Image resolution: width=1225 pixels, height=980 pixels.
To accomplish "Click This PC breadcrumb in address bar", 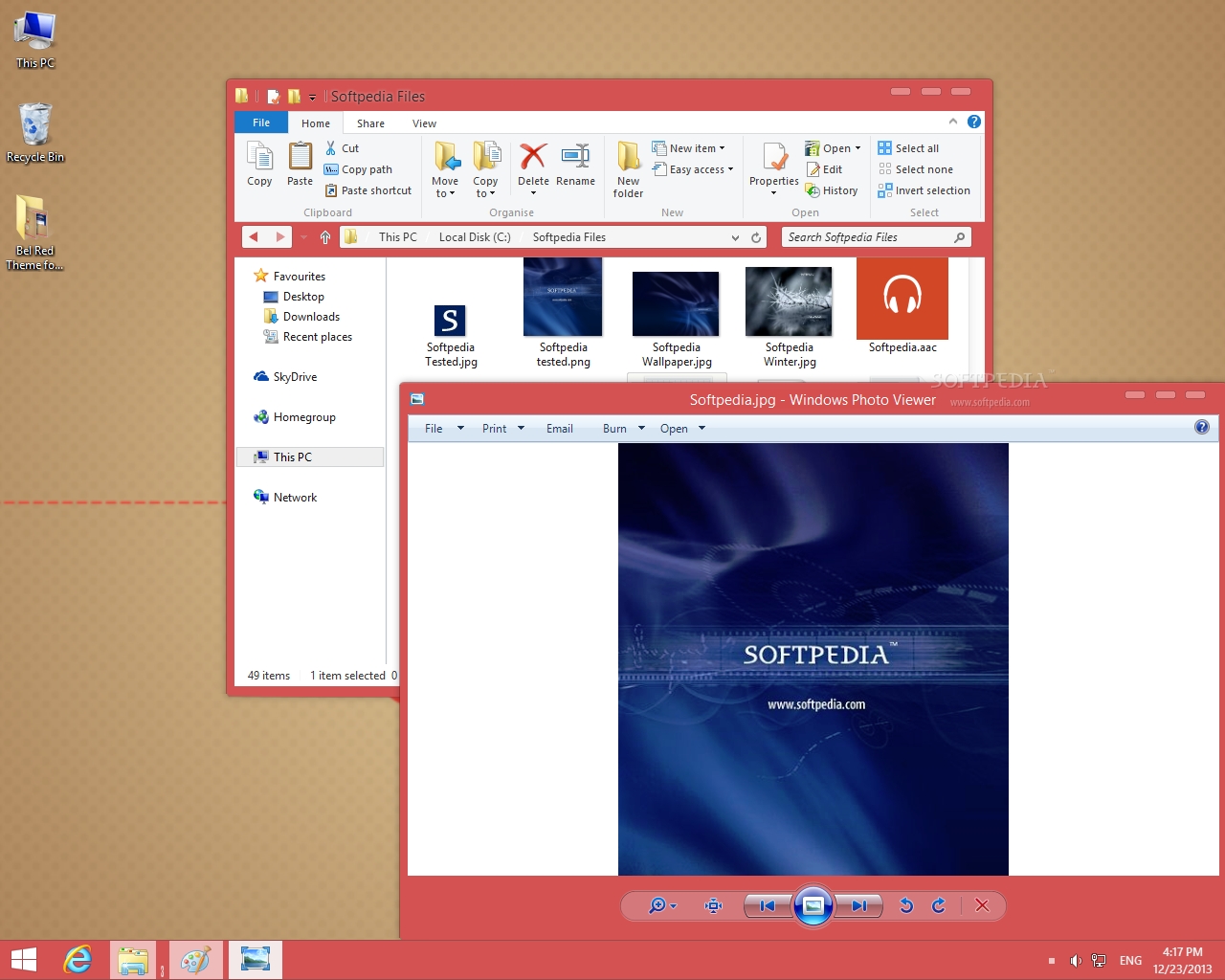I will [398, 237].
